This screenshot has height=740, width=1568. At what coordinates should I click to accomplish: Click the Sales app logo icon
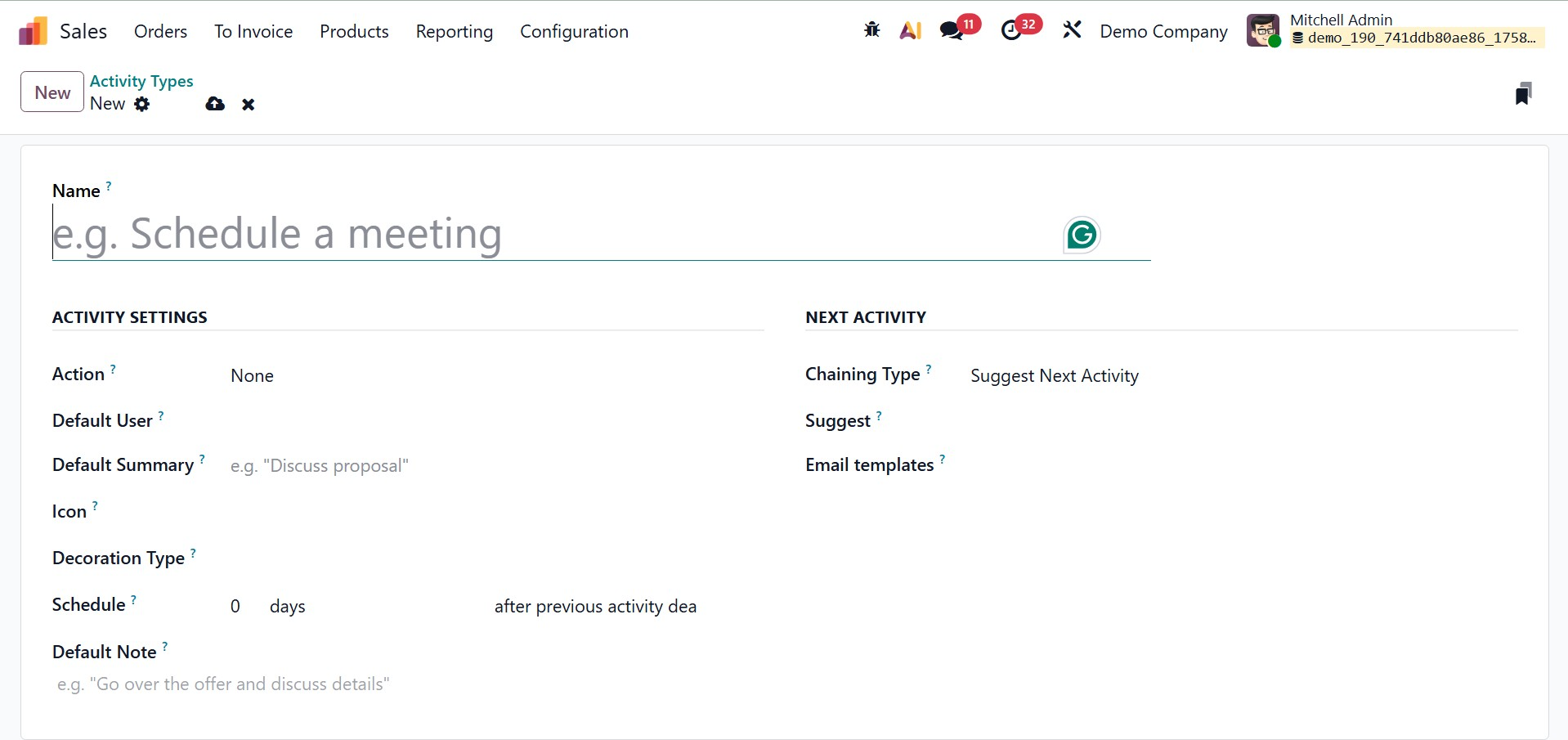(x=33, y=32)
